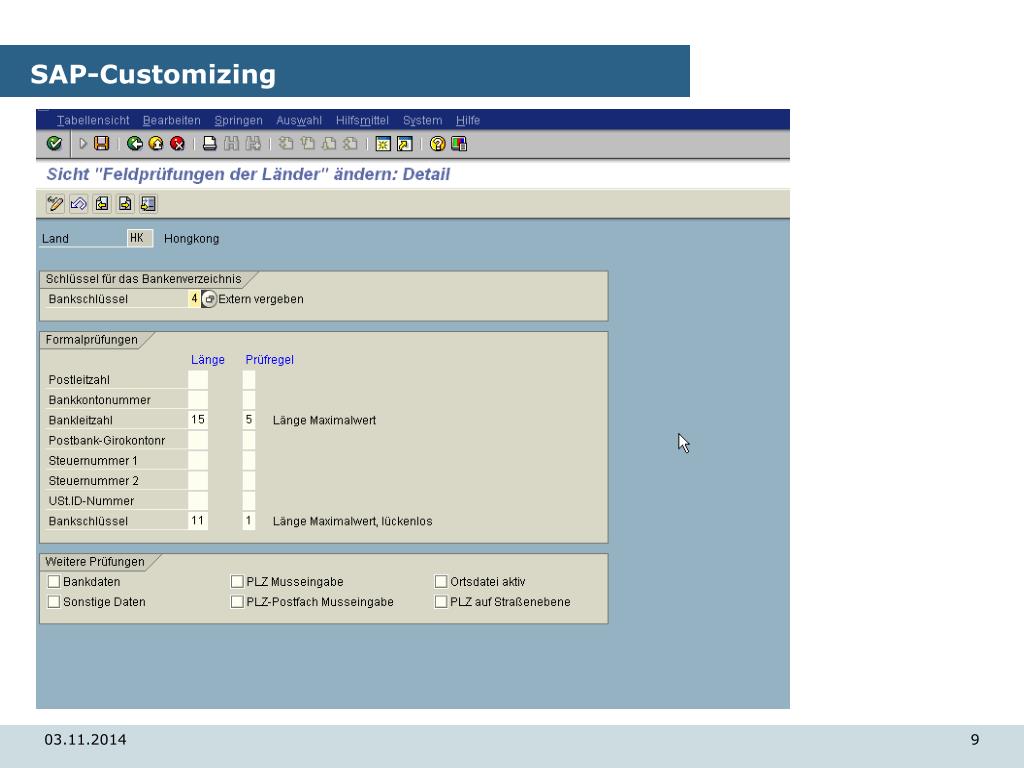Click the 'Prüfregel' column heading
This screenshot has width=1024, height=768.
click(270, 360)
